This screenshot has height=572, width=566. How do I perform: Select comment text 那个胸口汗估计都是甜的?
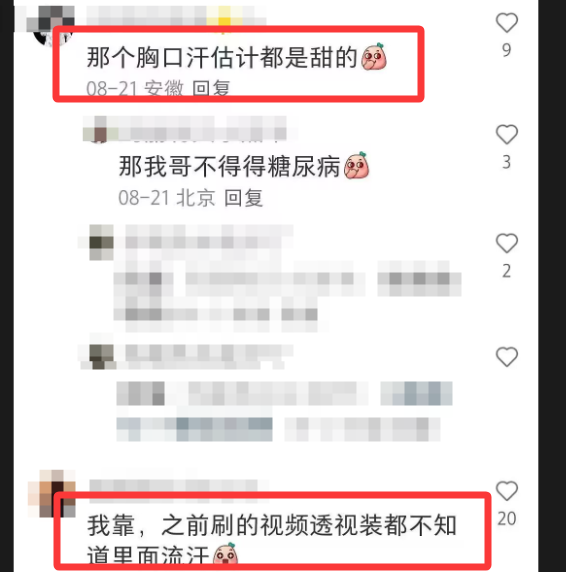[222, 58]
